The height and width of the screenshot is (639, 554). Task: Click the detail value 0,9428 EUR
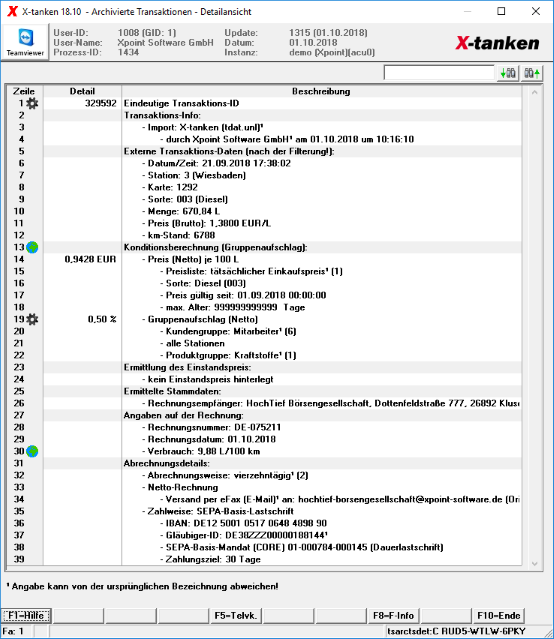point(90,259)
